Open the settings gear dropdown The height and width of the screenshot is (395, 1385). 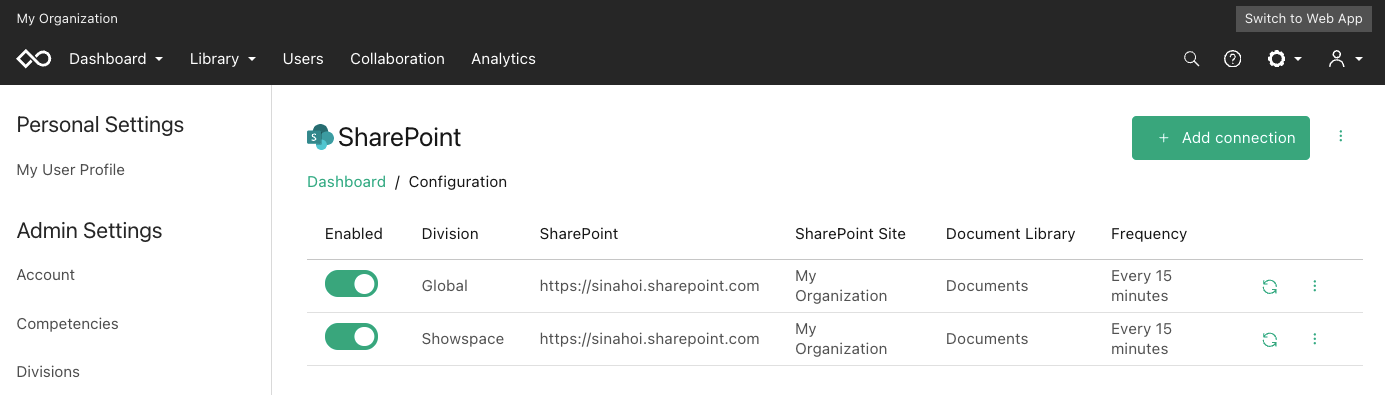click(1284, 59)
